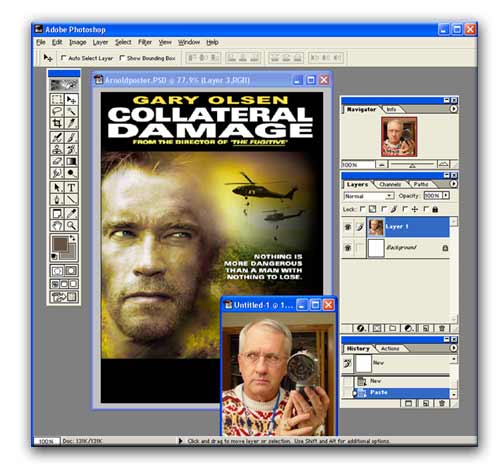Hide the Background layer eye icon
500x476 pixels.
(348, 248)
